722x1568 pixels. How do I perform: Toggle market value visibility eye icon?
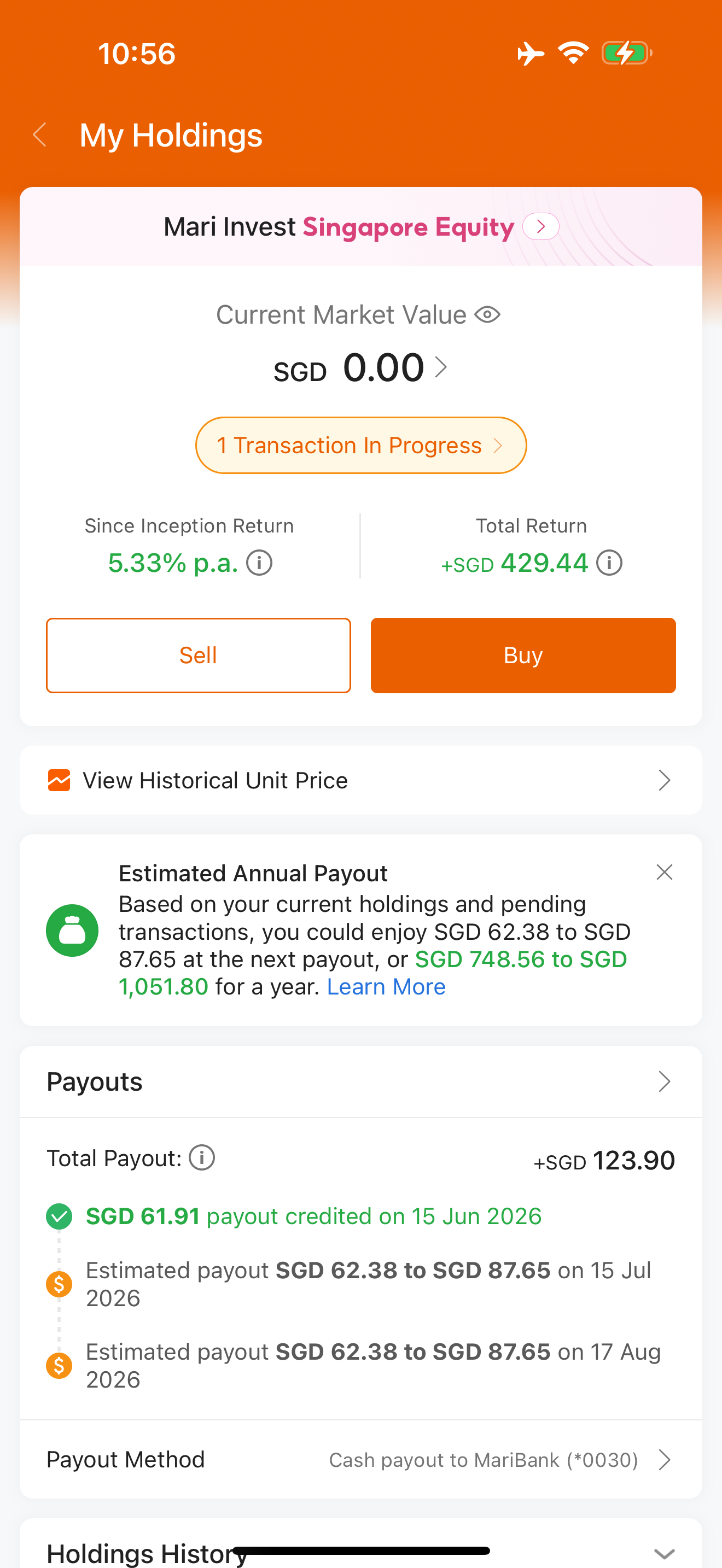pyautogui.click(x=488, y=315)
